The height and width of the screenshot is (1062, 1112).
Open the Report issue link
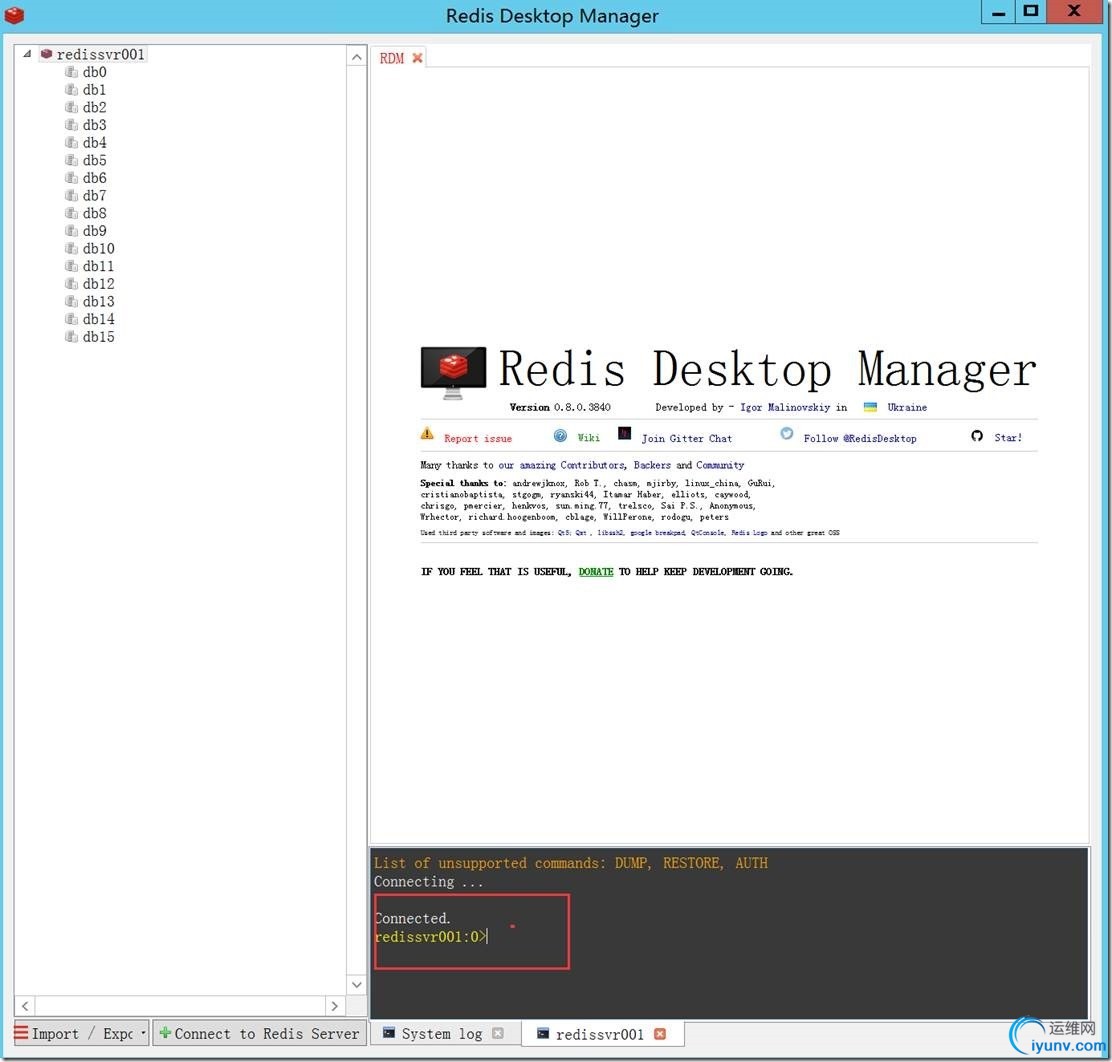478,438
